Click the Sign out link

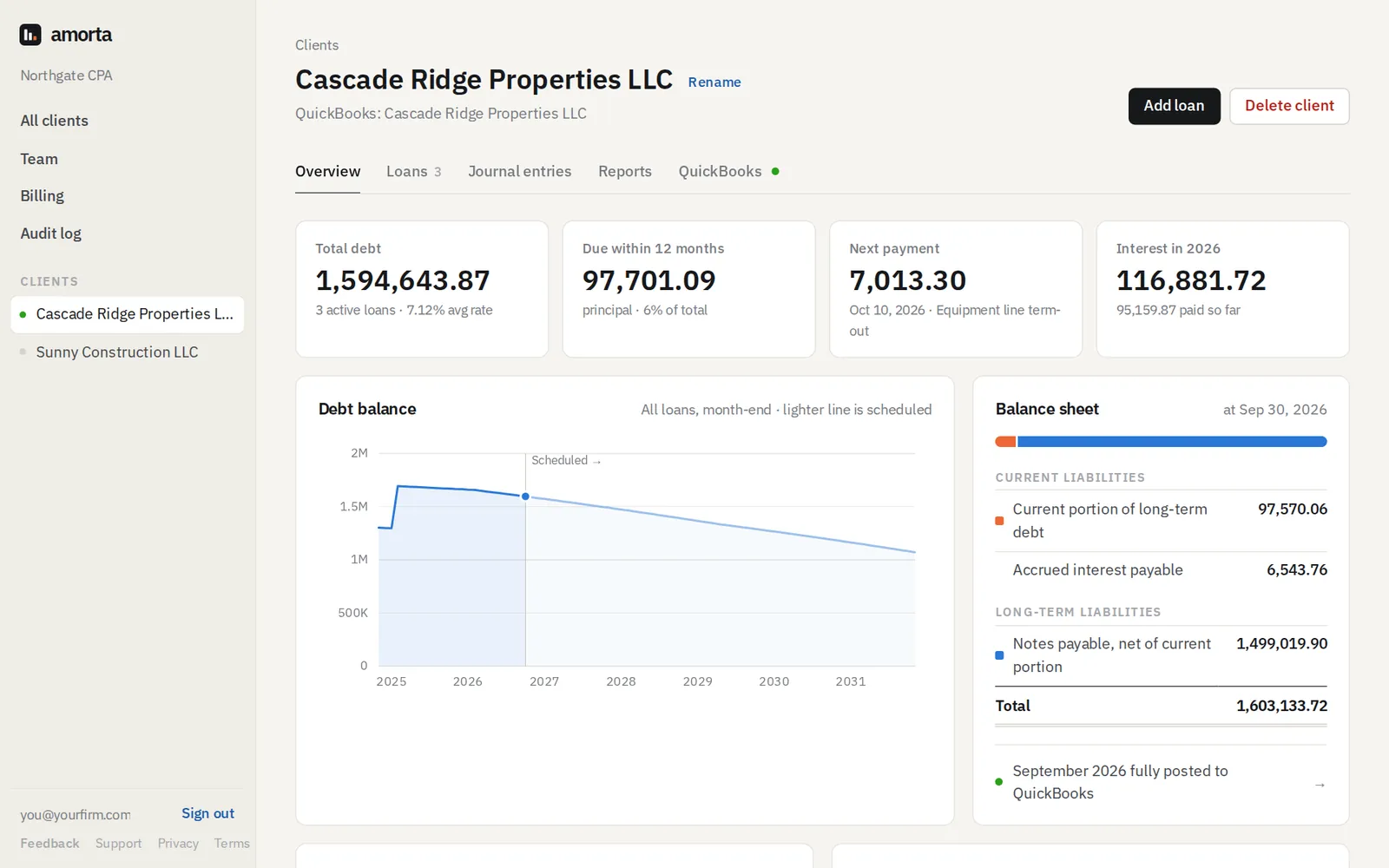pyautogui.click(x=207, y=813)
